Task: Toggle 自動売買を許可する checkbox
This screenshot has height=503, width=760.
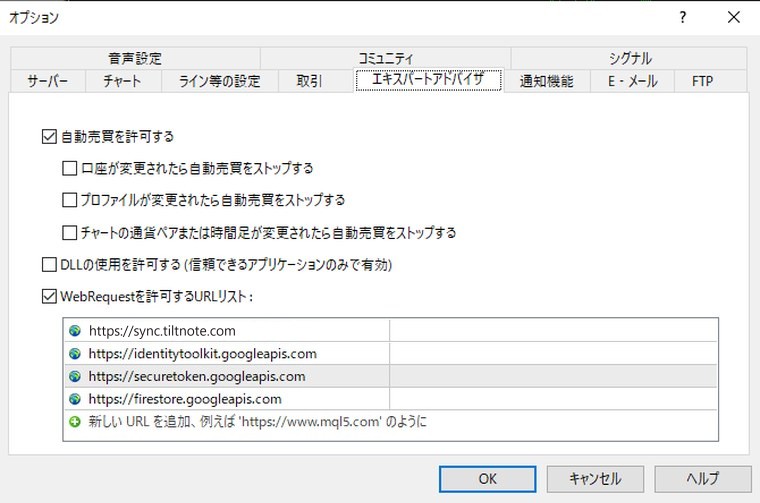Action: [x=49, y=137]
